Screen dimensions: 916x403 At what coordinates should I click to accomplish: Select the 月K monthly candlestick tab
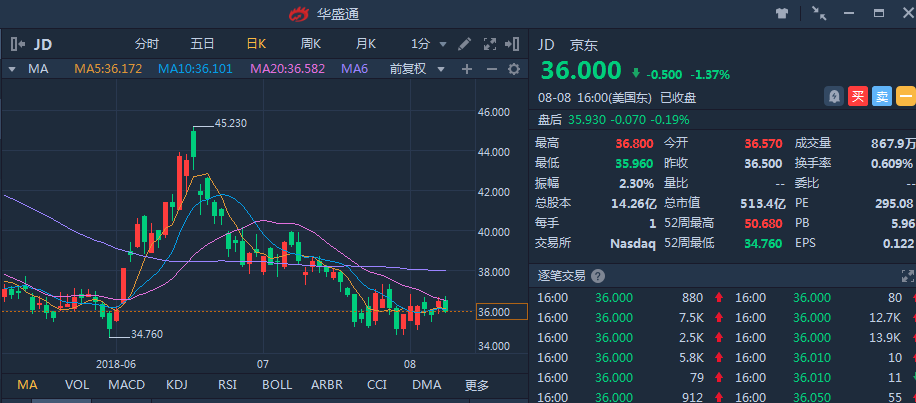pos(366,44)
